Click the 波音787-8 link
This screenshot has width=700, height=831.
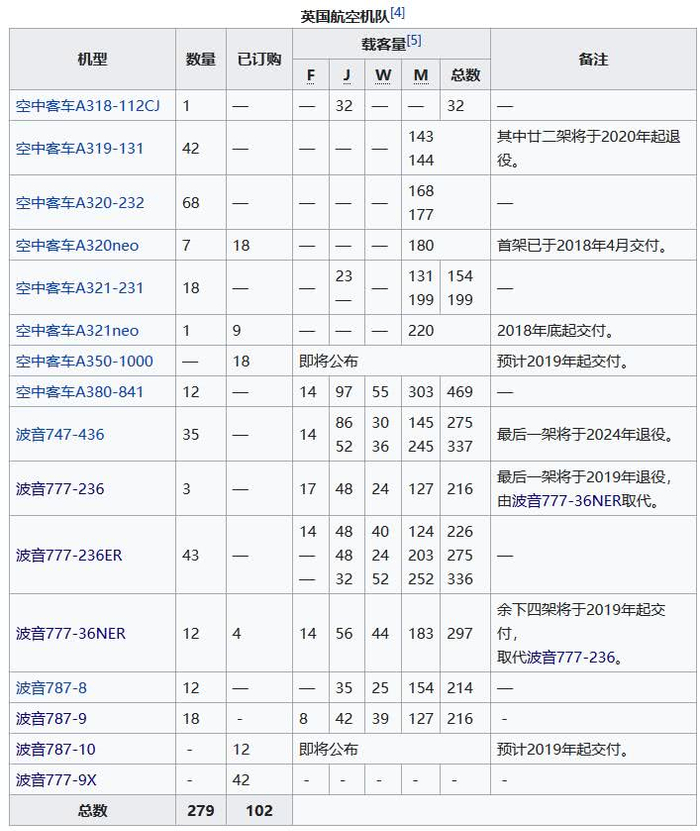pyautogui.click(x=51, y=688)
